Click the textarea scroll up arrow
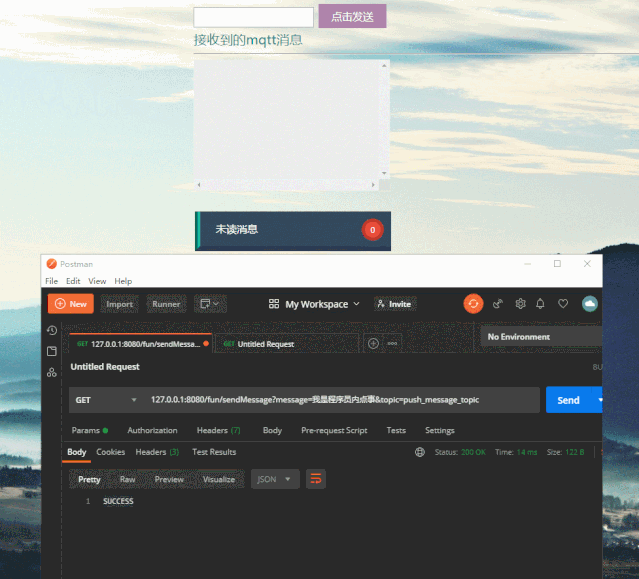 point(384,65)
